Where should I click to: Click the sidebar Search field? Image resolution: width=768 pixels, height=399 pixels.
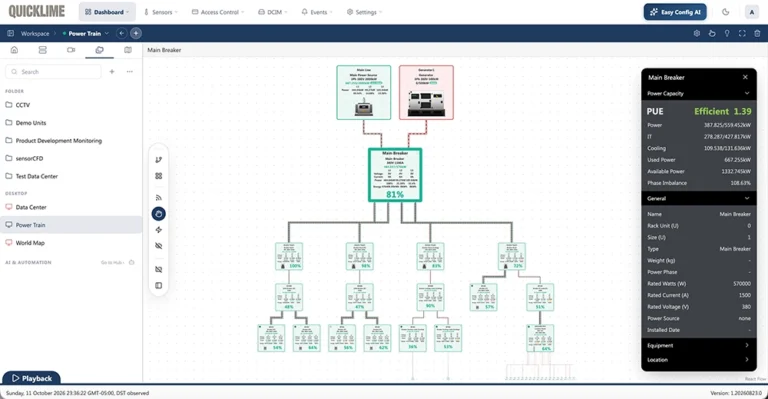[53, 71]
